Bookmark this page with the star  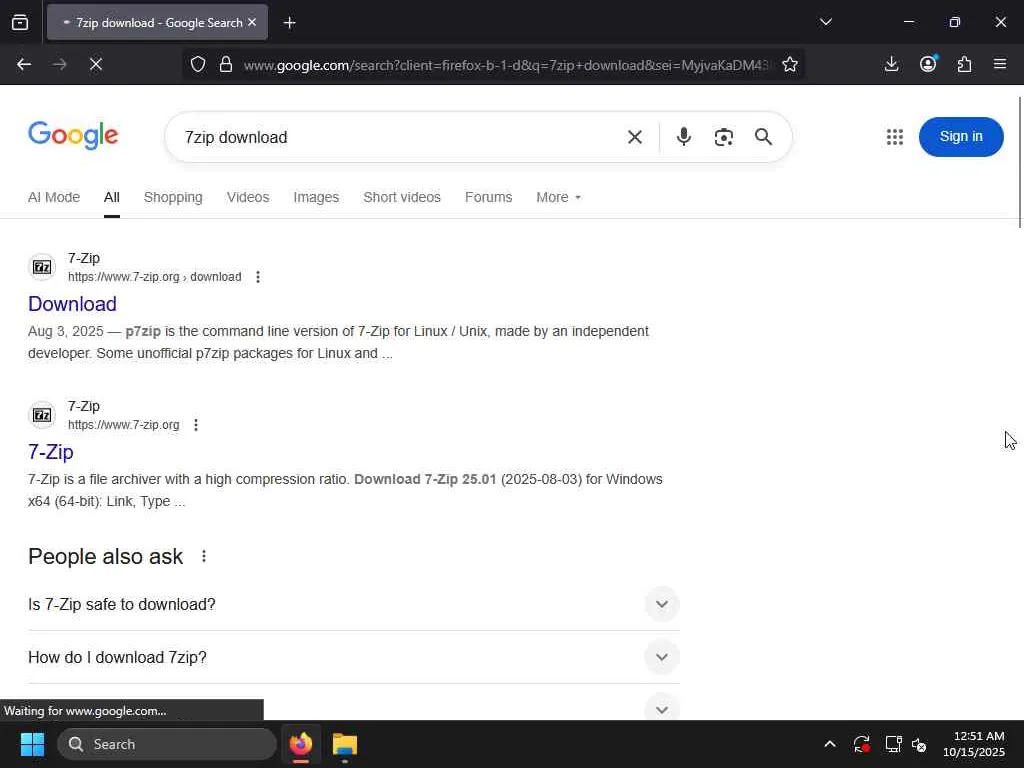[x=790, y=64]
